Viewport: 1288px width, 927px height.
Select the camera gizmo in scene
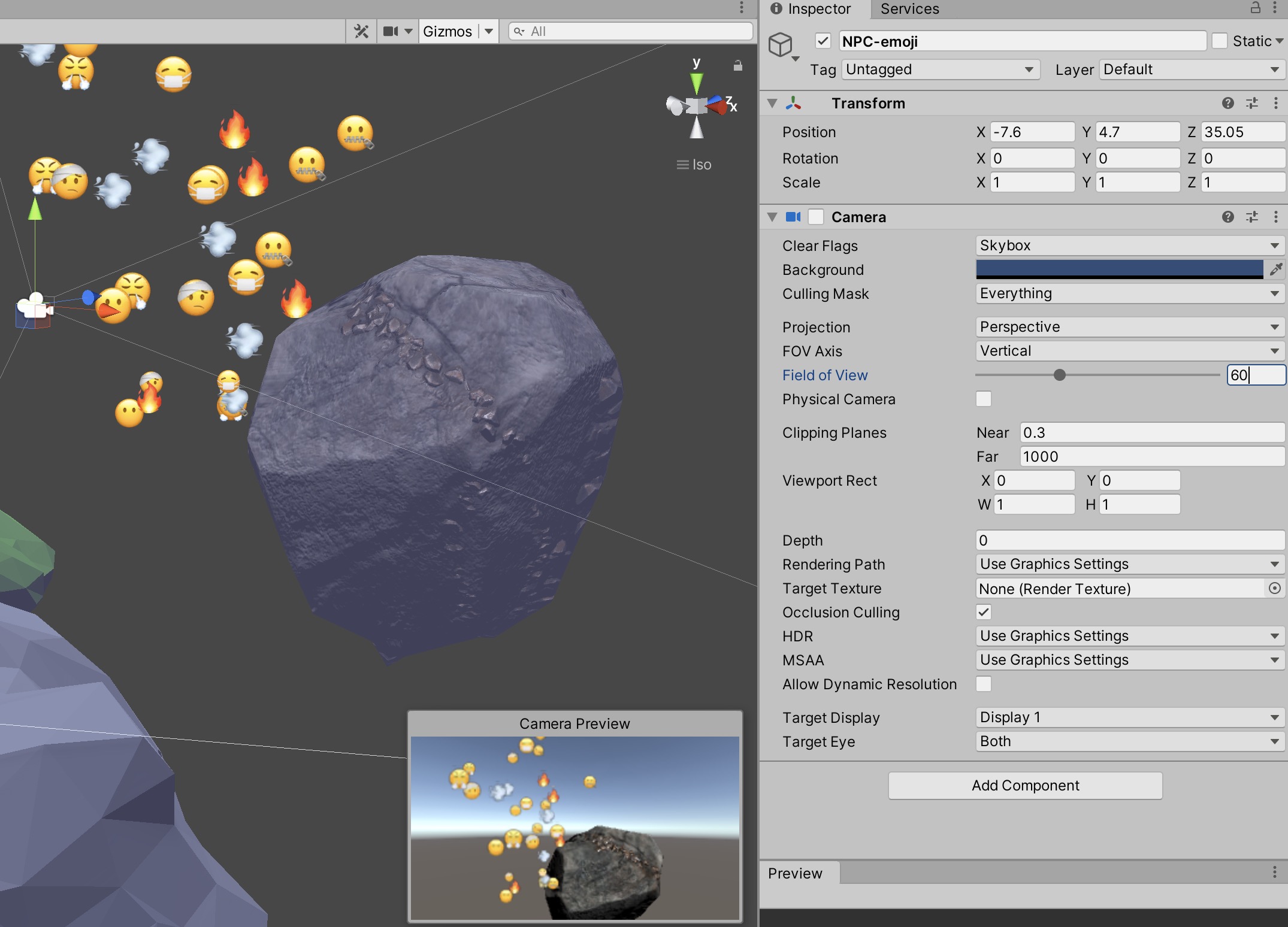34,307
